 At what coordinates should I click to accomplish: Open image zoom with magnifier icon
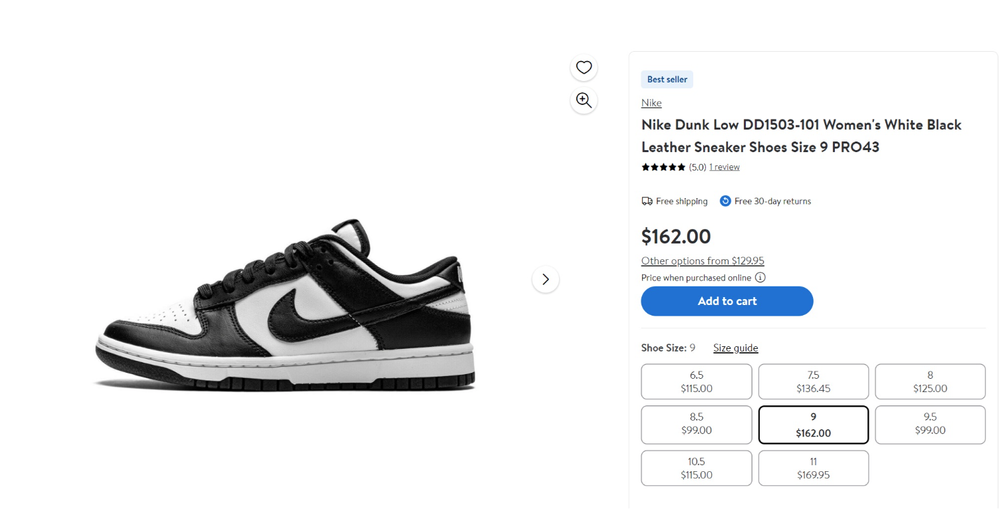[584, 101]
